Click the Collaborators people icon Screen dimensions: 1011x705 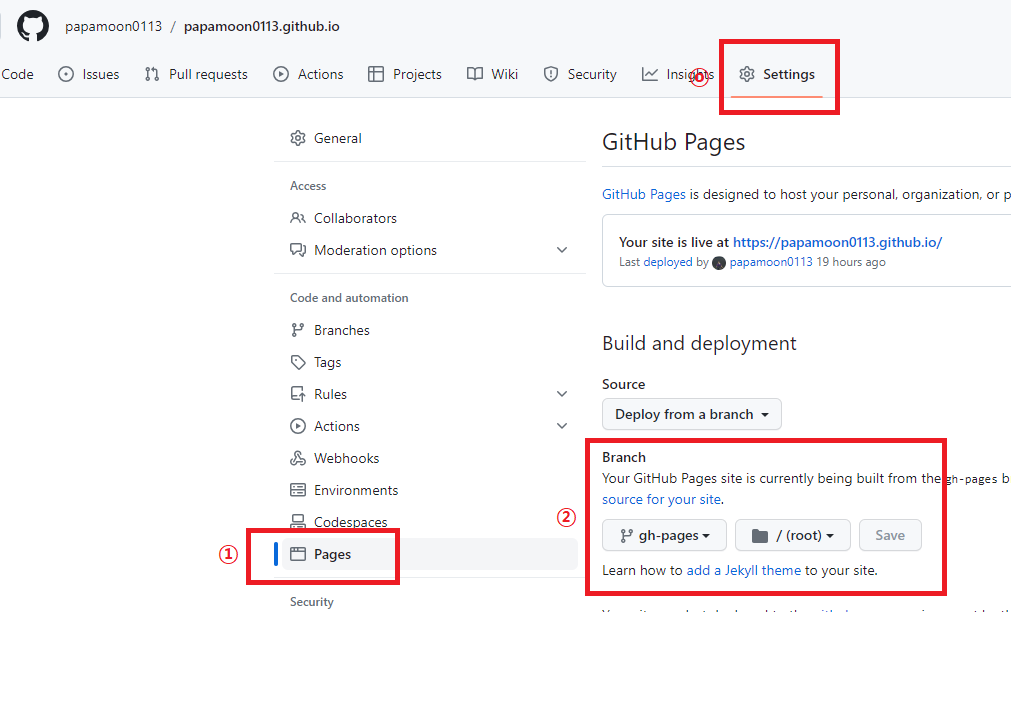pos(298,218)
